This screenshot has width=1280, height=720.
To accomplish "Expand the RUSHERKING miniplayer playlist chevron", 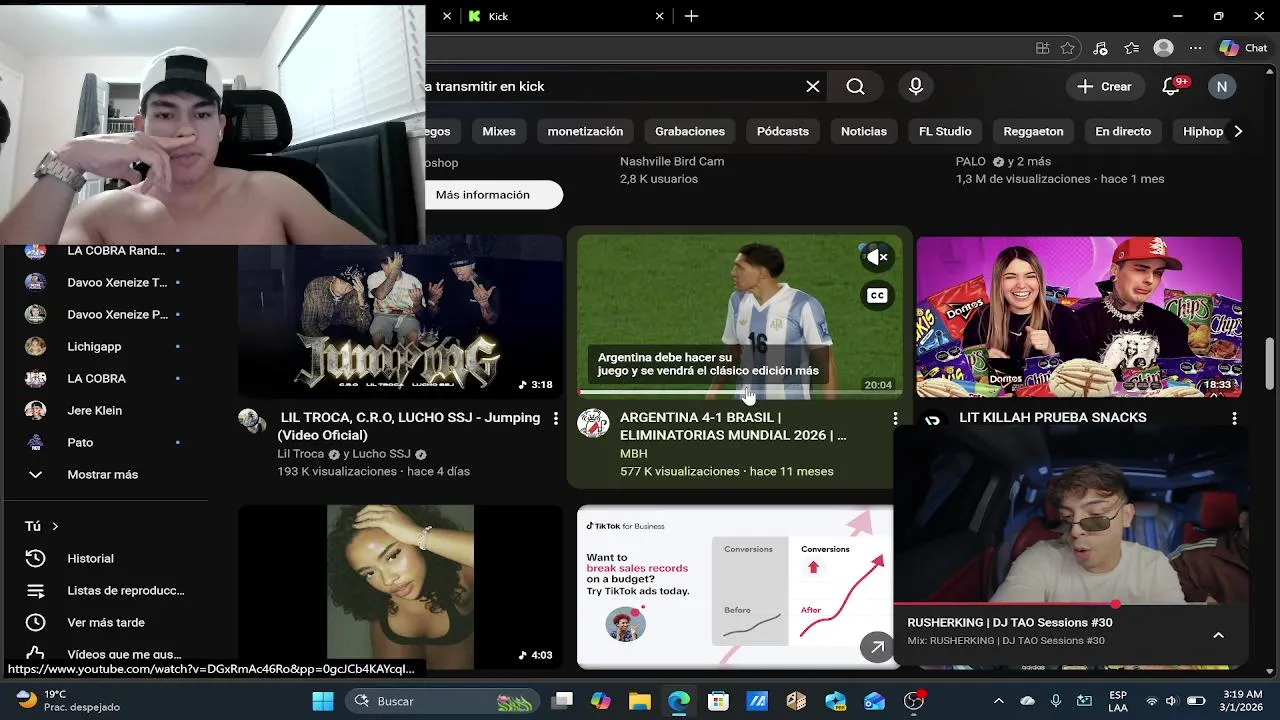I will (x=1218, y=635).
